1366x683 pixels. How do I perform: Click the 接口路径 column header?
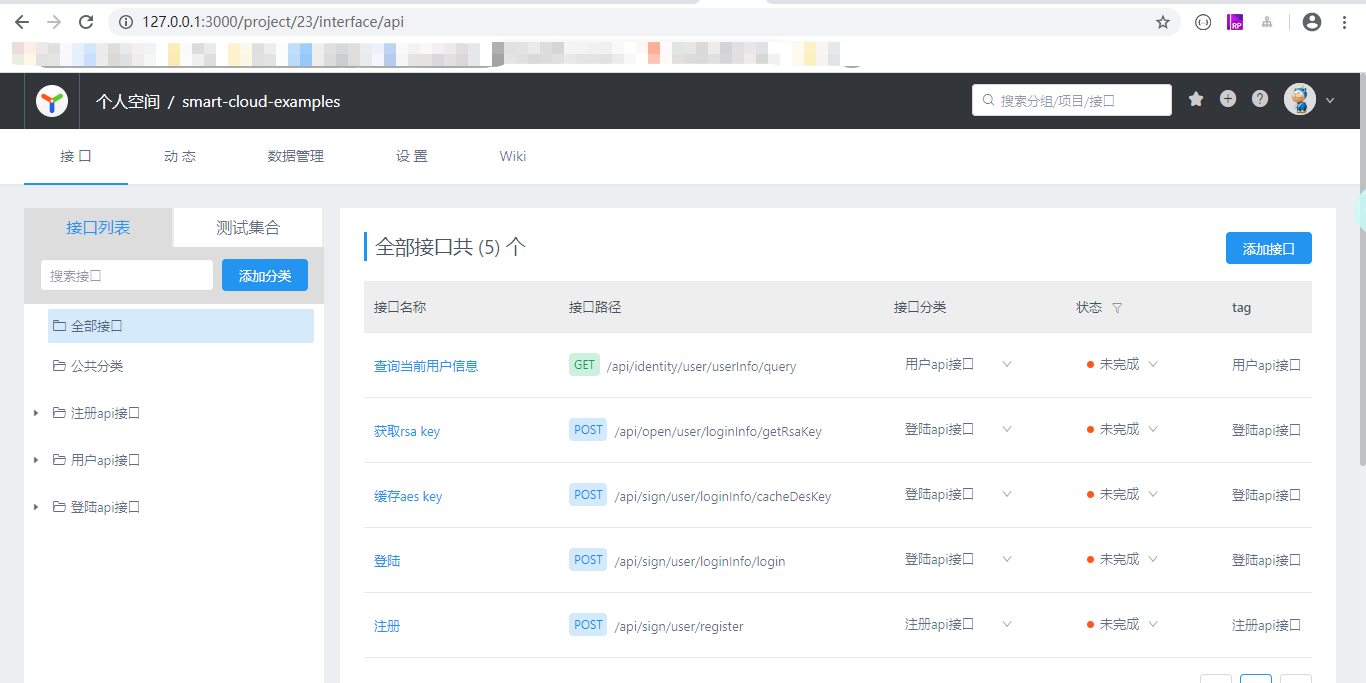pyautogui.click(x=595, y=307)
